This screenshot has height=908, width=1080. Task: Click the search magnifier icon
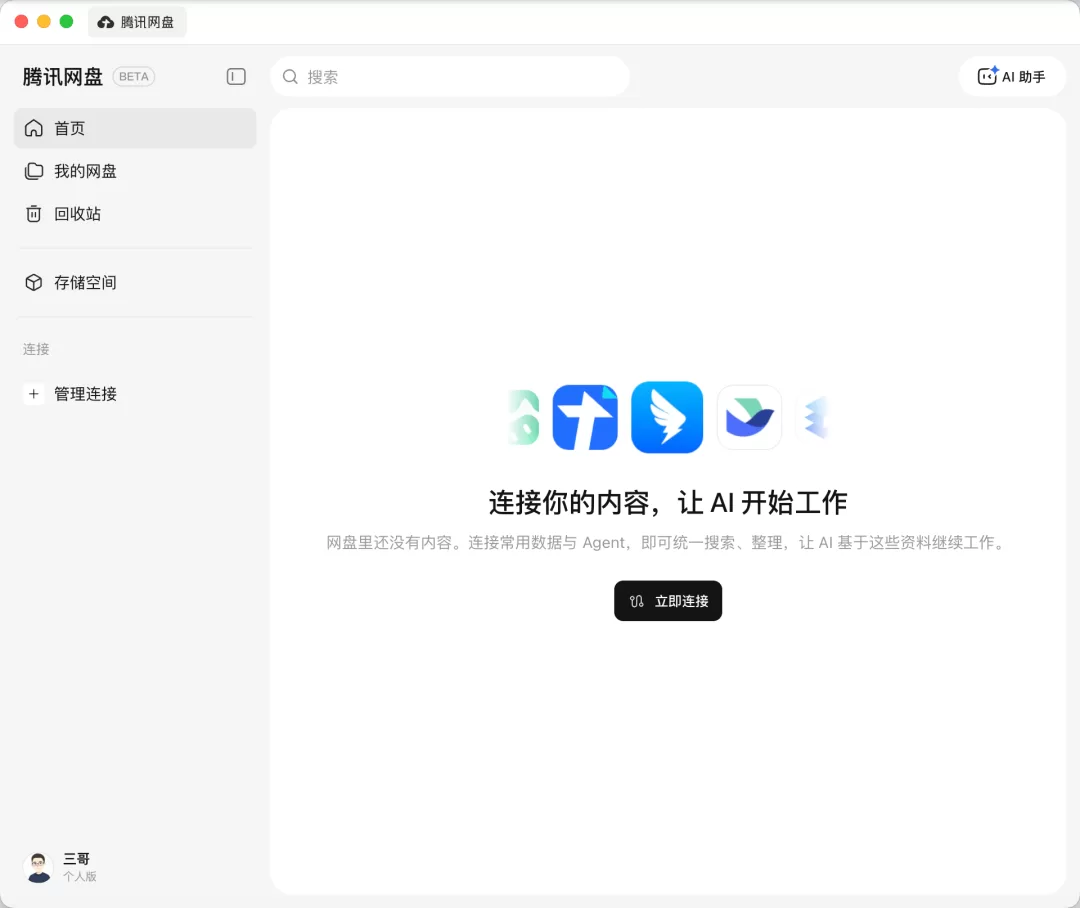pos(291,76)
